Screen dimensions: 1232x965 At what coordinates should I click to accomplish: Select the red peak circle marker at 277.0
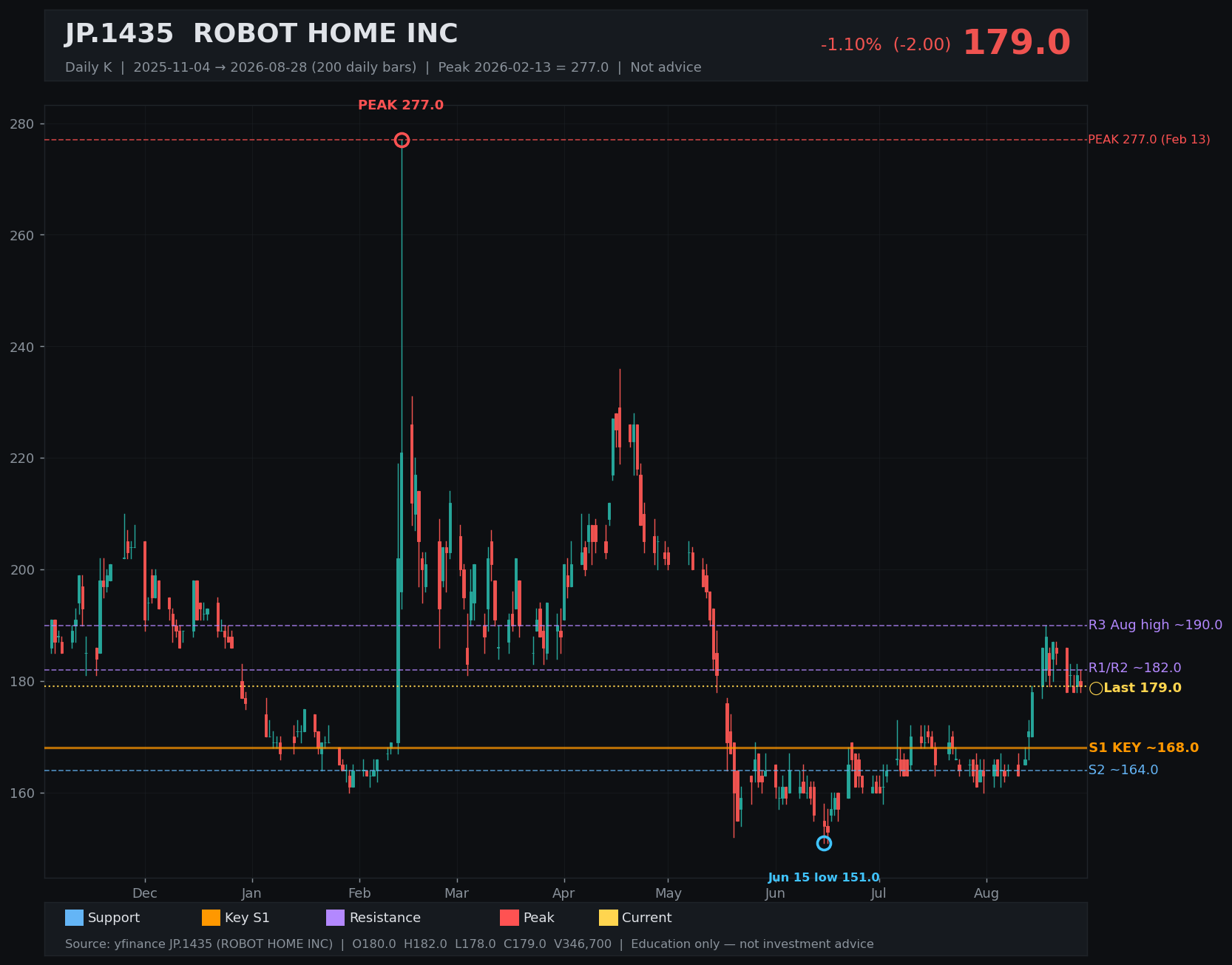[402, 140]
